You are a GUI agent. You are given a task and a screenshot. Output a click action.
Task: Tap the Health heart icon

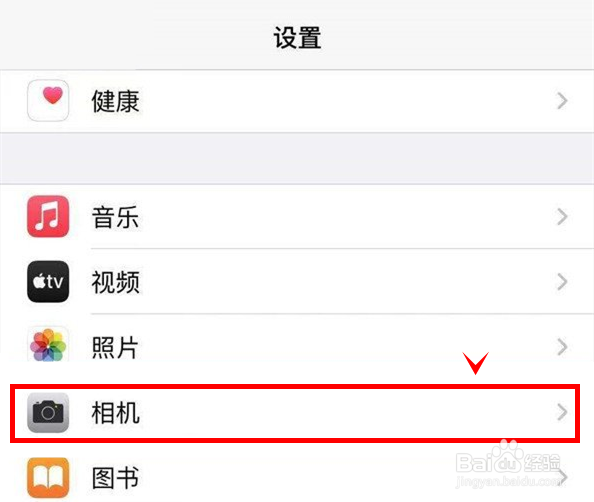click(48, 101)
